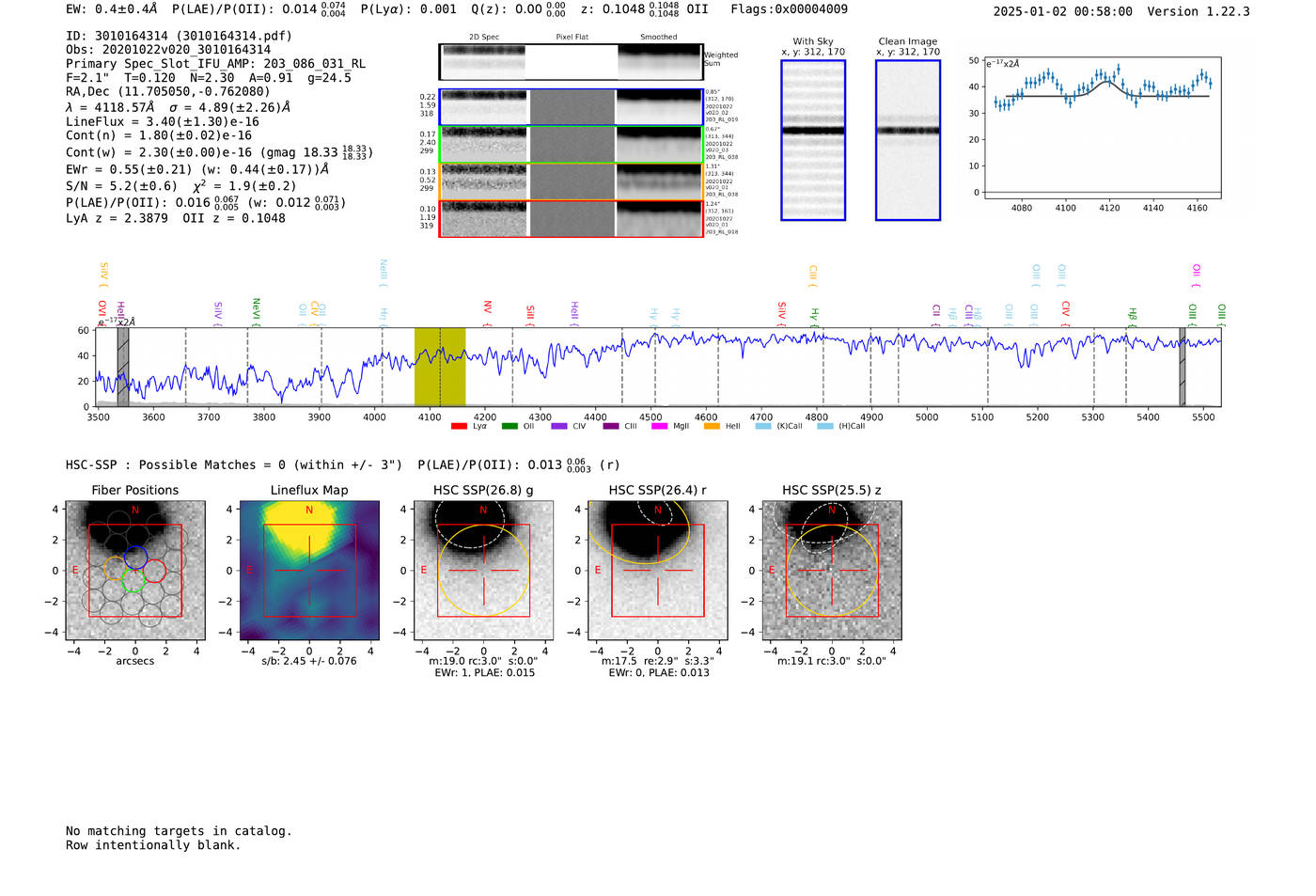Click the CIII legend swatch
Viewport: 1316px width, 896px height.
point(611,427)
